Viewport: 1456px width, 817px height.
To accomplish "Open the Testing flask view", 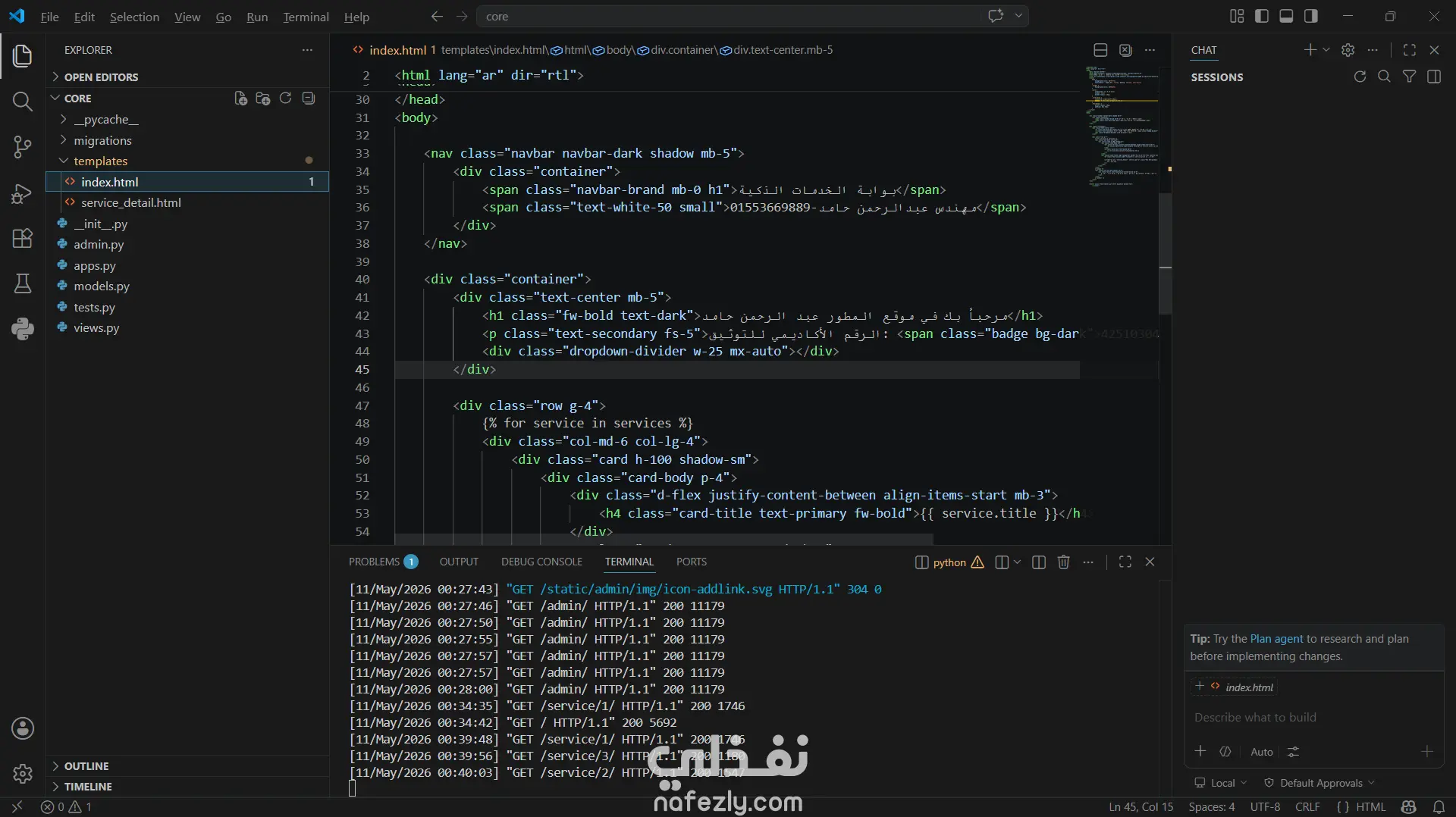I will tap(23, 283).
